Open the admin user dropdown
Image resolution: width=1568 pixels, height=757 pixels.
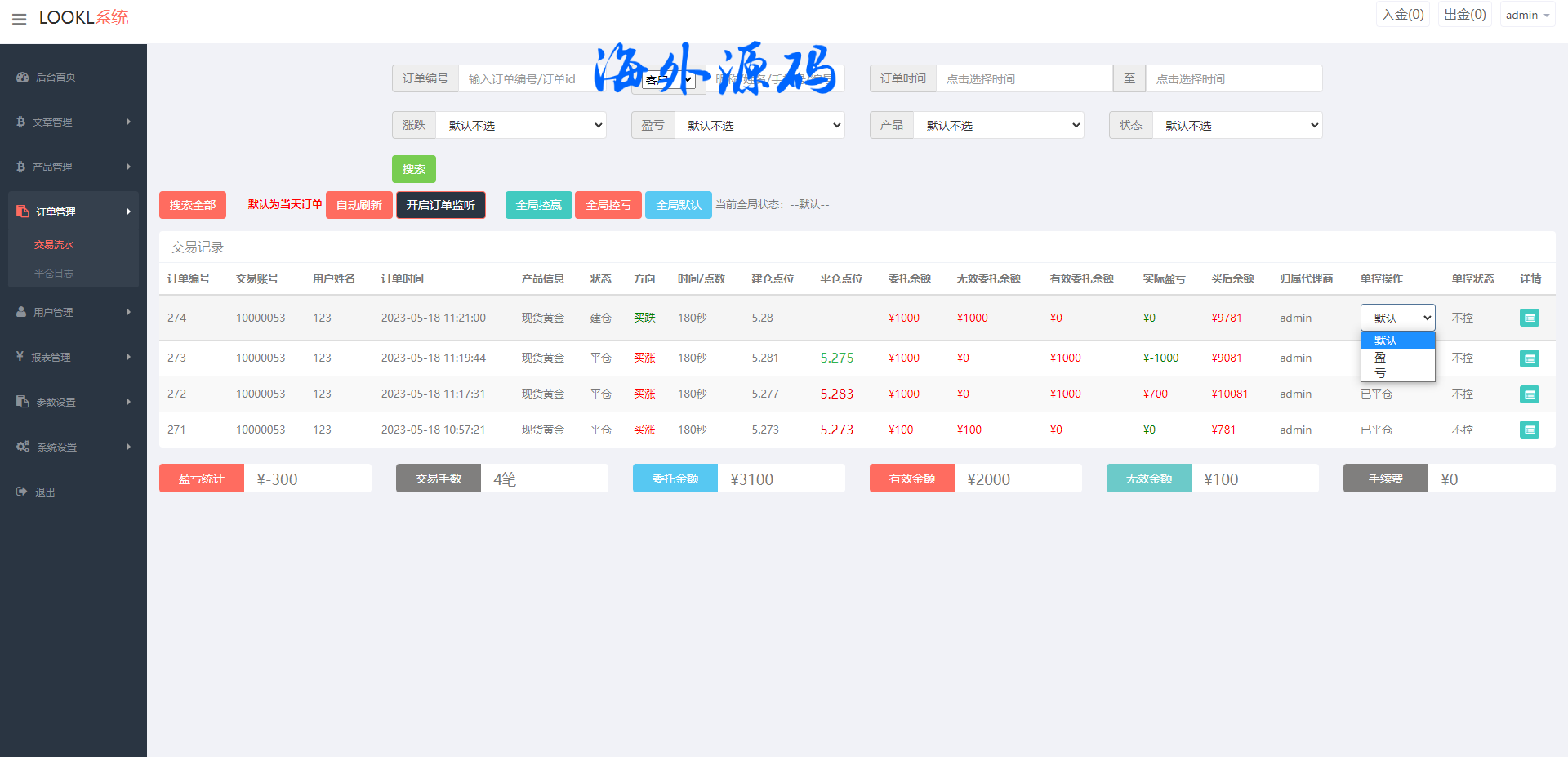1526,15
